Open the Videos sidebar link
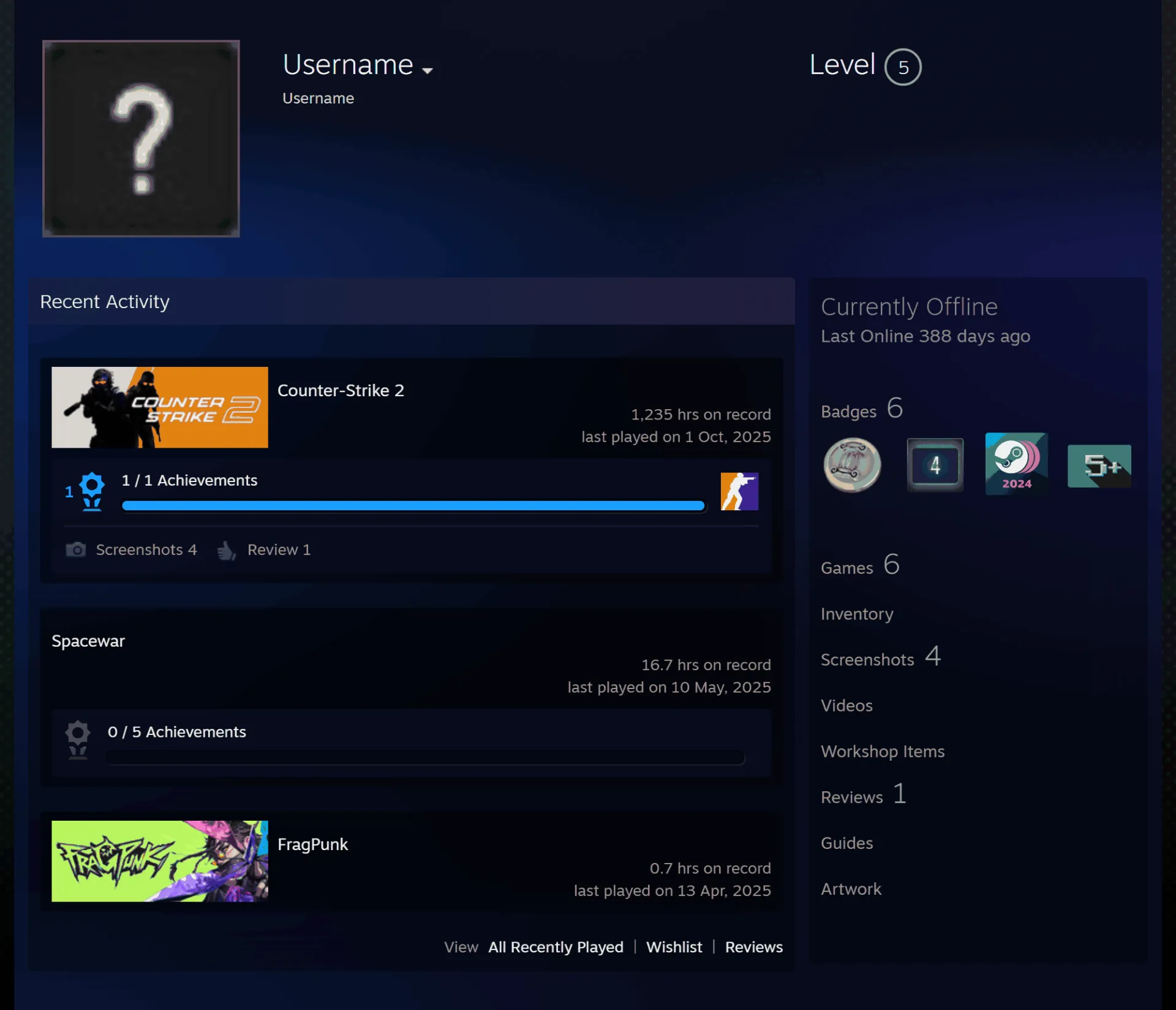The width and height of the screenshot is (1176, 1010). pyautogui.click(x=846, y=706)
